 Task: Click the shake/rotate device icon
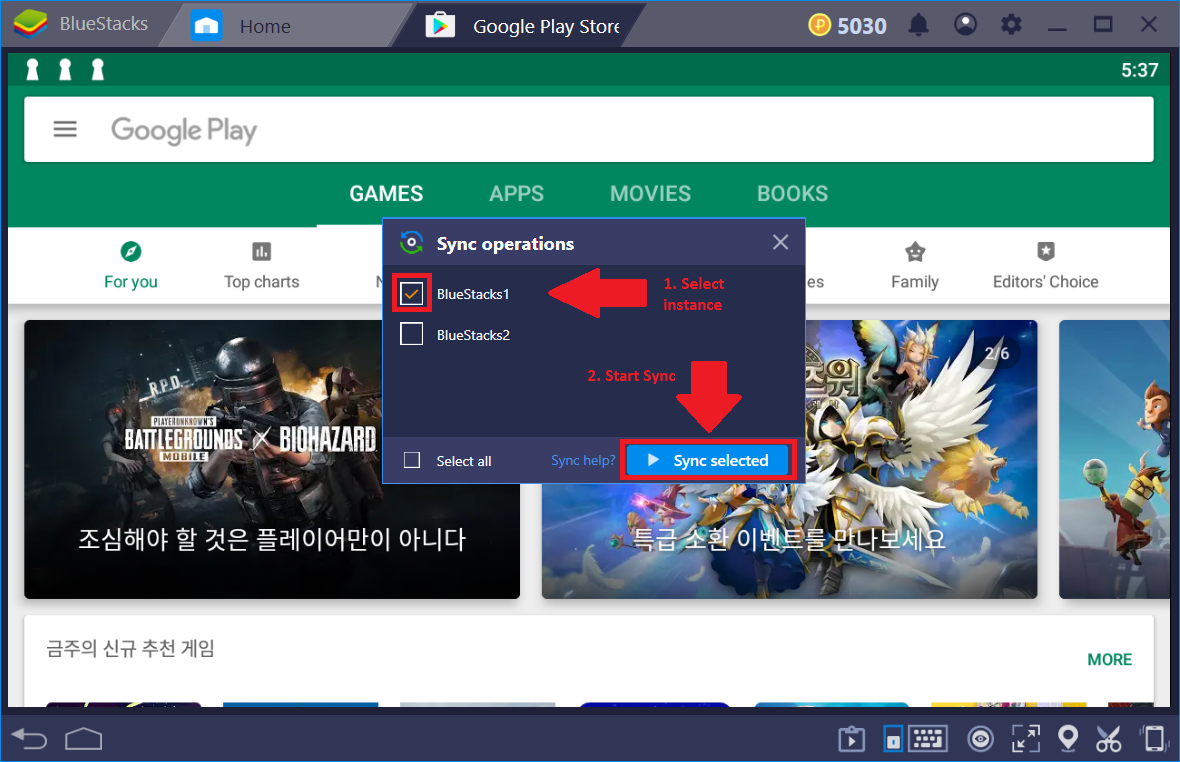1153,739
